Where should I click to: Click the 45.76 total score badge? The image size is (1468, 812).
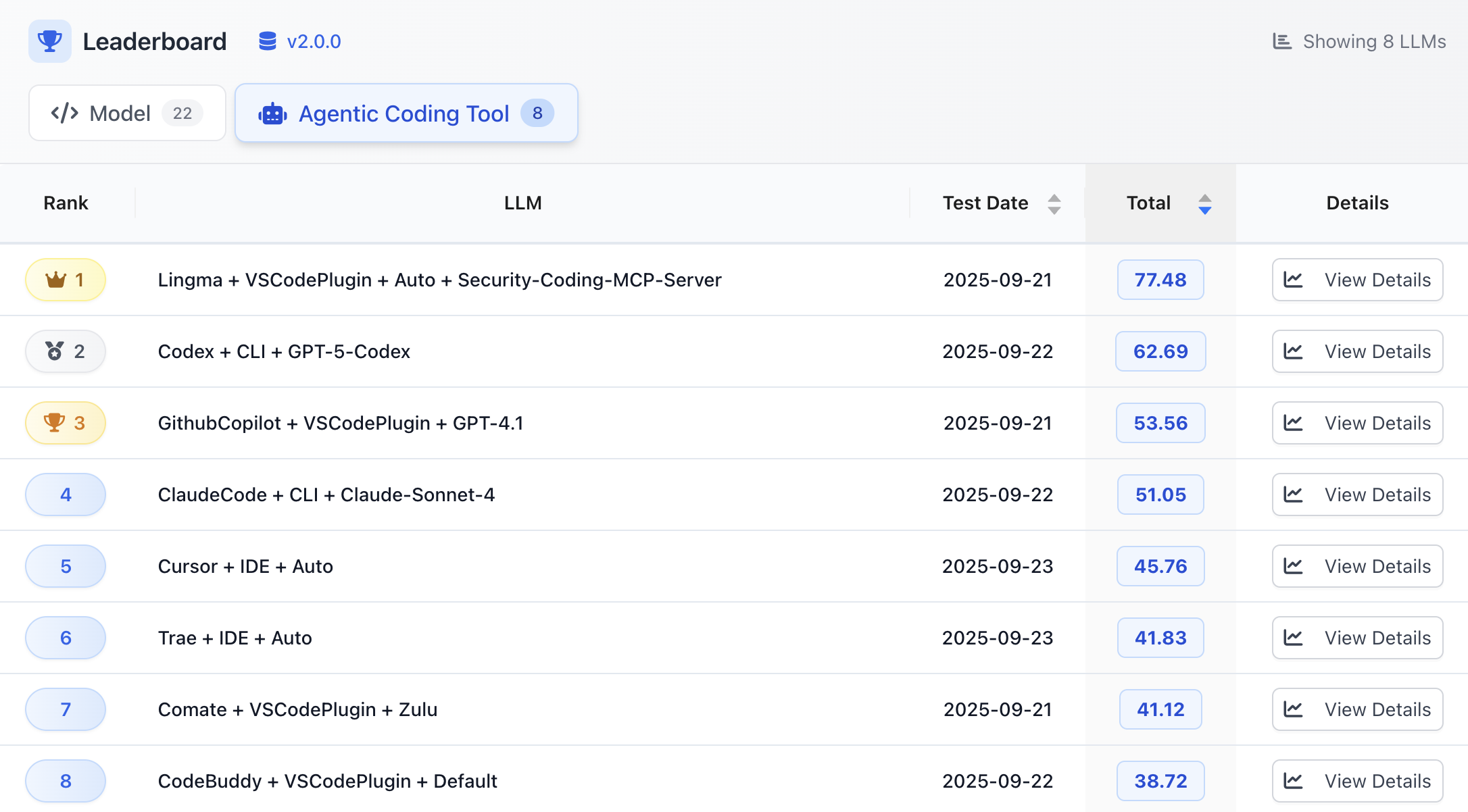(x=1160, y=566)
